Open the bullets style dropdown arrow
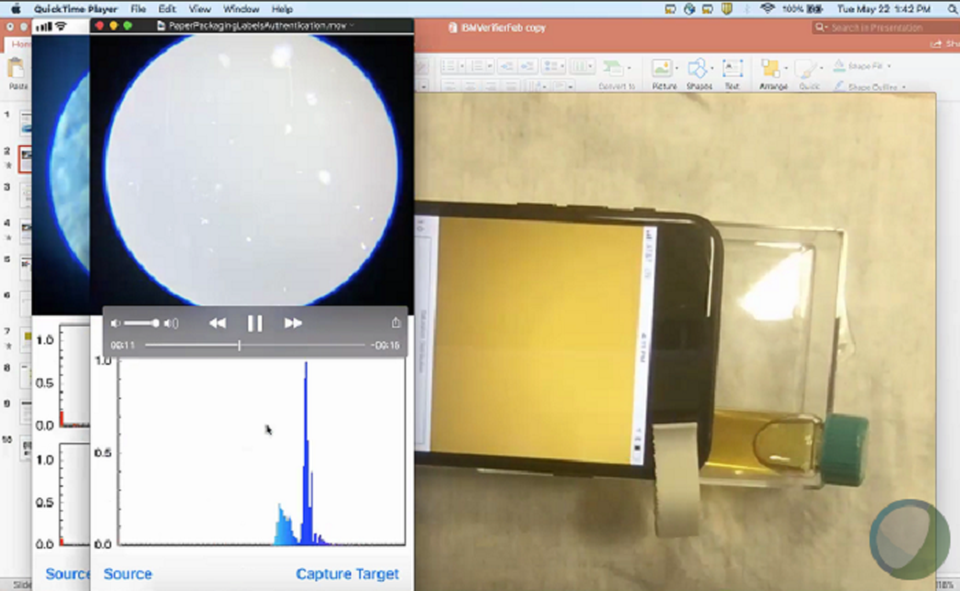The height and width of the screenshot is (591, 960). pyautogui.click(x=461, y=66)
